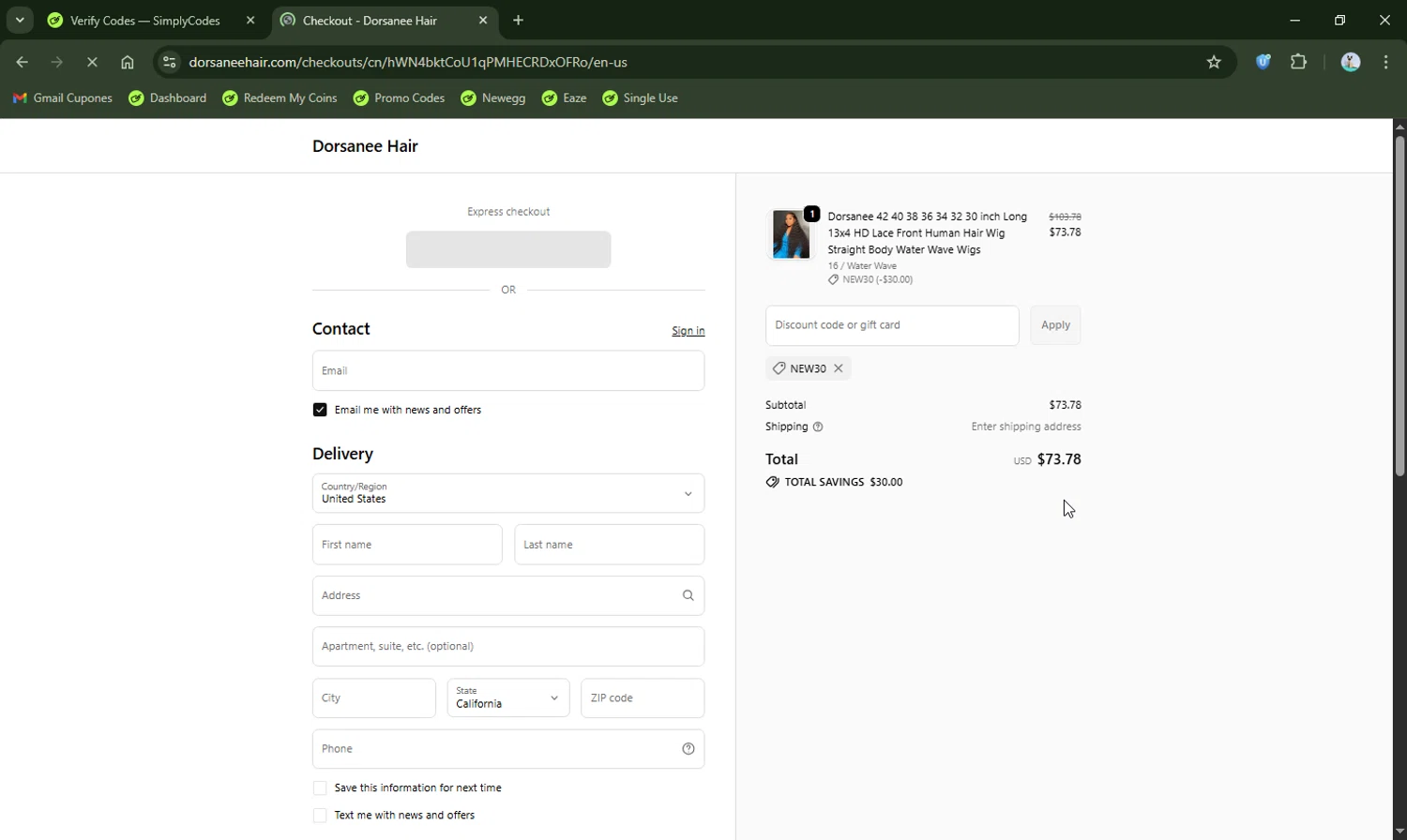The height and width of the screenshot is (840, 1407).
Task: Remove the NEW30 discount code
Action: point(839,368)
